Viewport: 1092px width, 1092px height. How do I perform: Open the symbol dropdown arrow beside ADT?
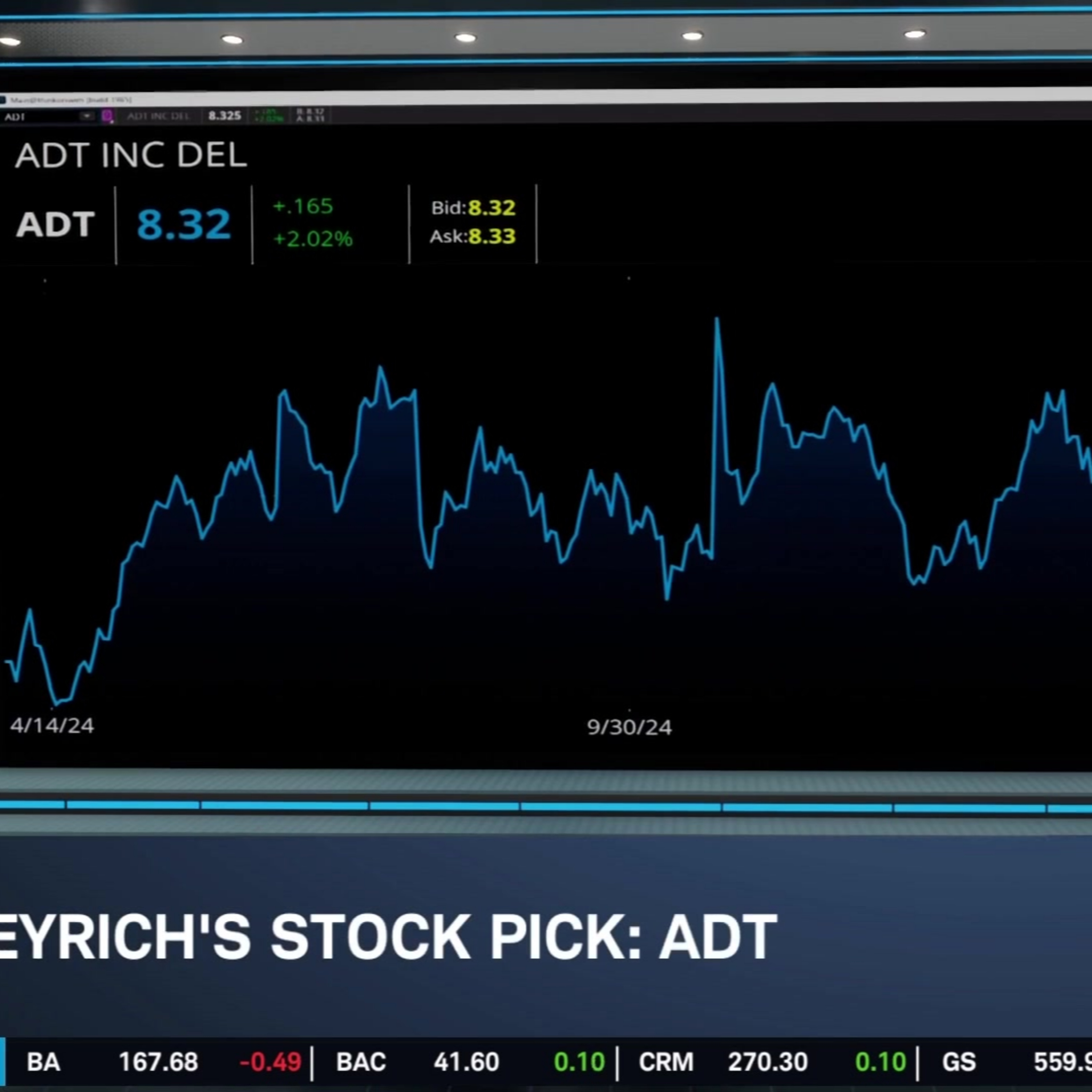87,116
